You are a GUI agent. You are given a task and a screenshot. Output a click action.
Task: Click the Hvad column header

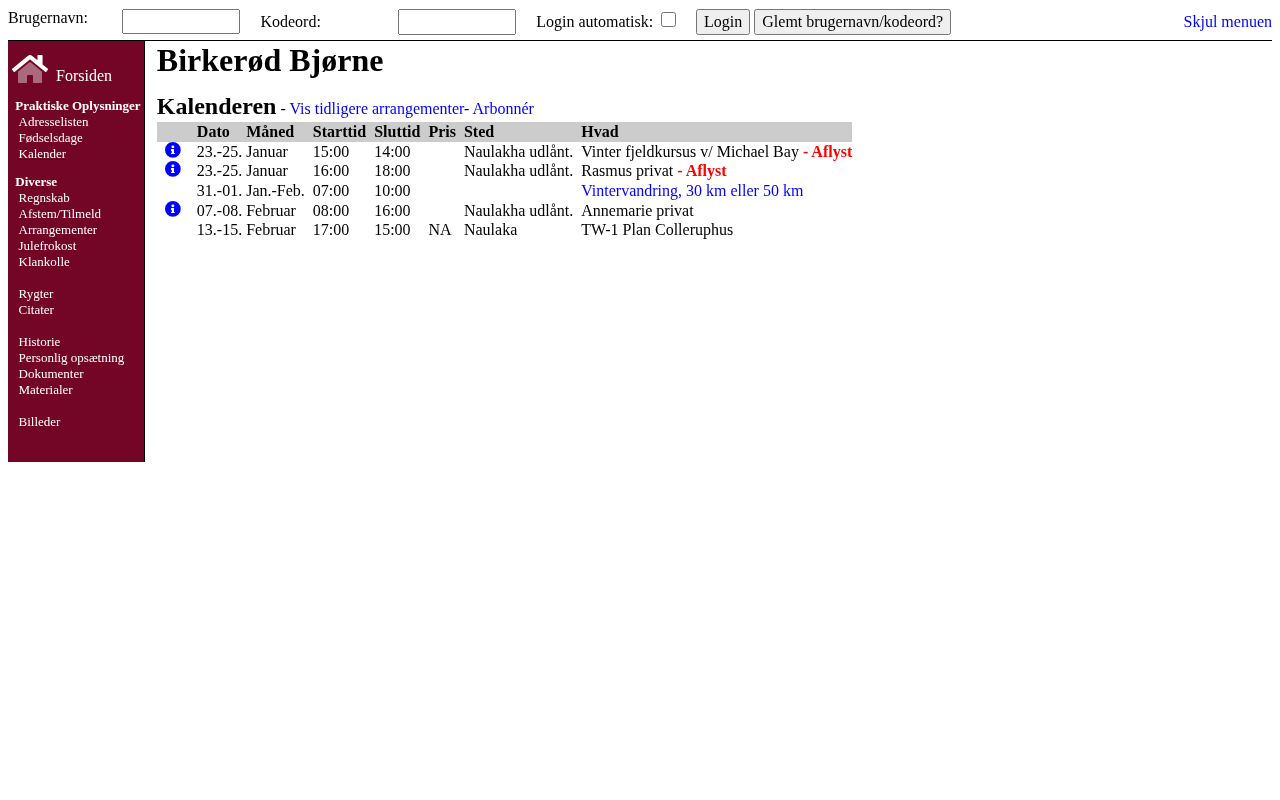(600, 132)
